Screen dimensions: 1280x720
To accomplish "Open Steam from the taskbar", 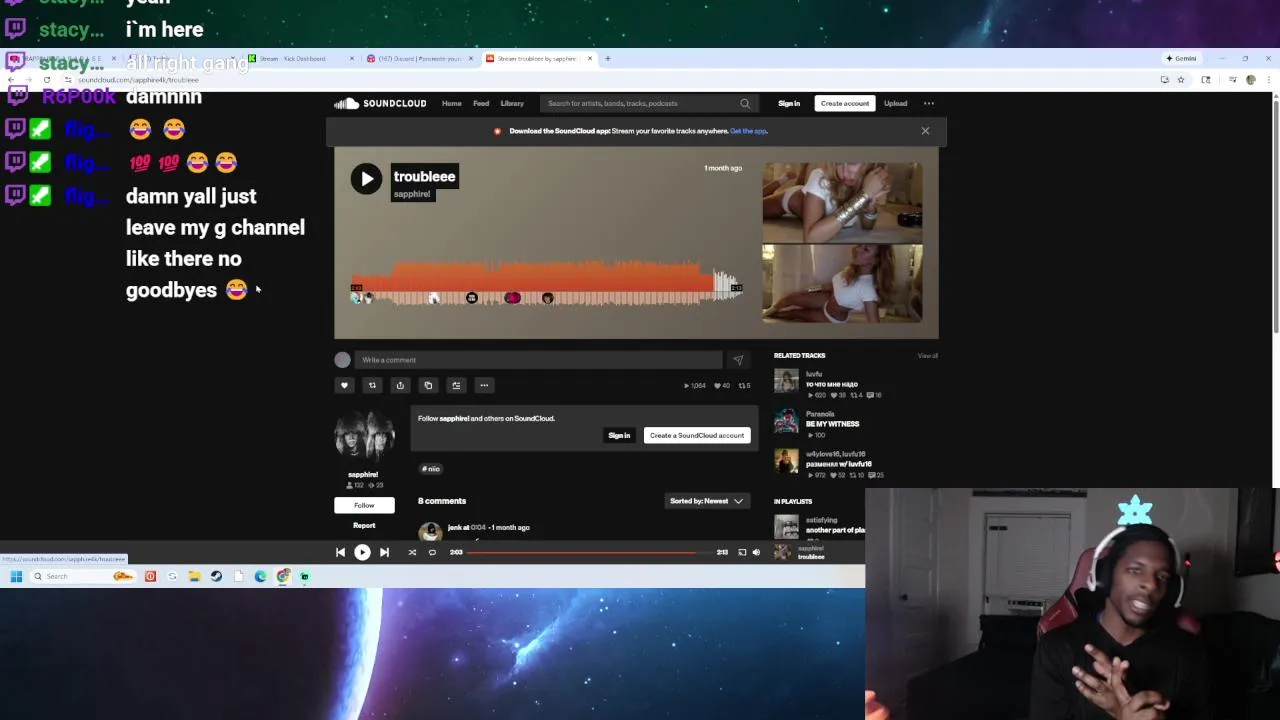I will [216, 576].
